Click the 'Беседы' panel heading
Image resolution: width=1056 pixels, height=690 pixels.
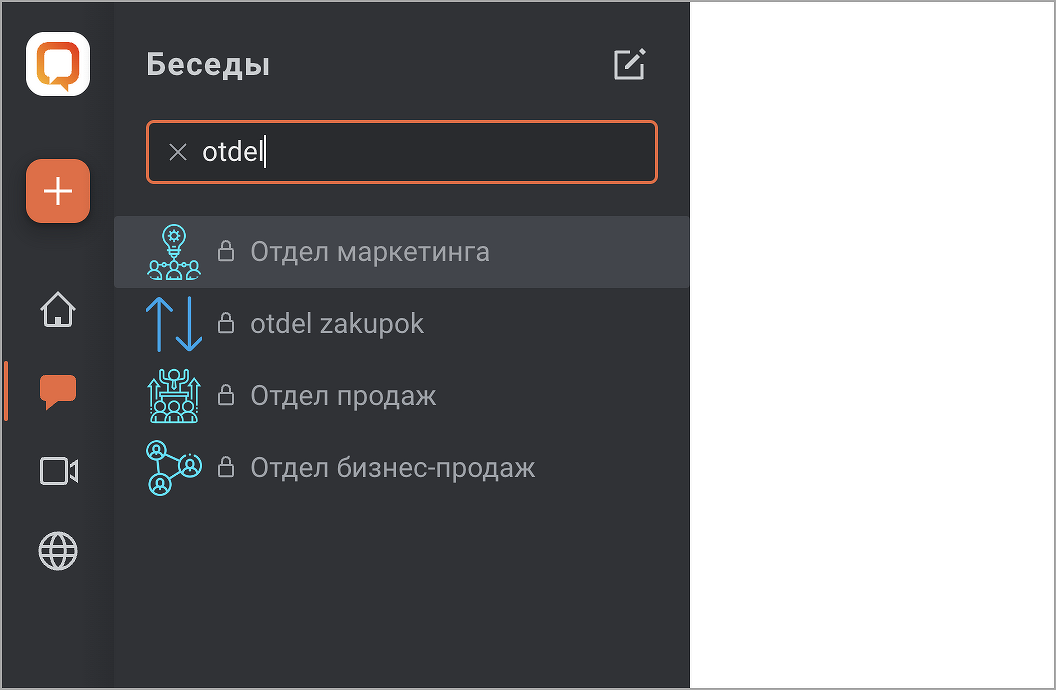point(208,65)
